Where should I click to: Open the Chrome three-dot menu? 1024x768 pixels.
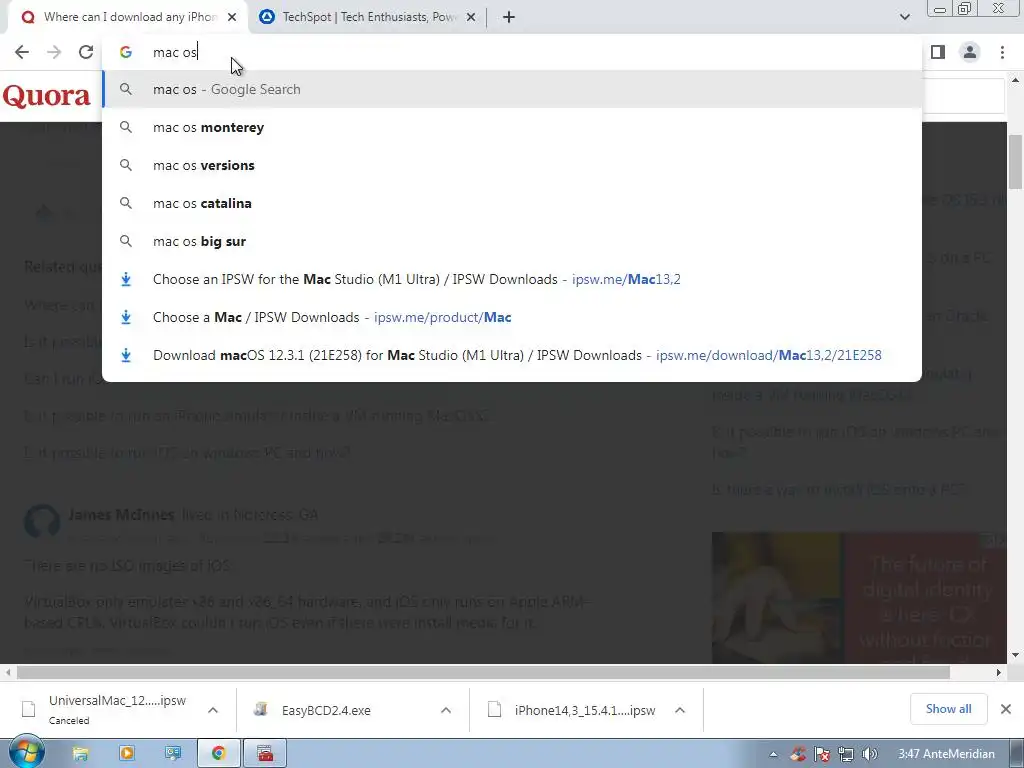(1002, 52)
